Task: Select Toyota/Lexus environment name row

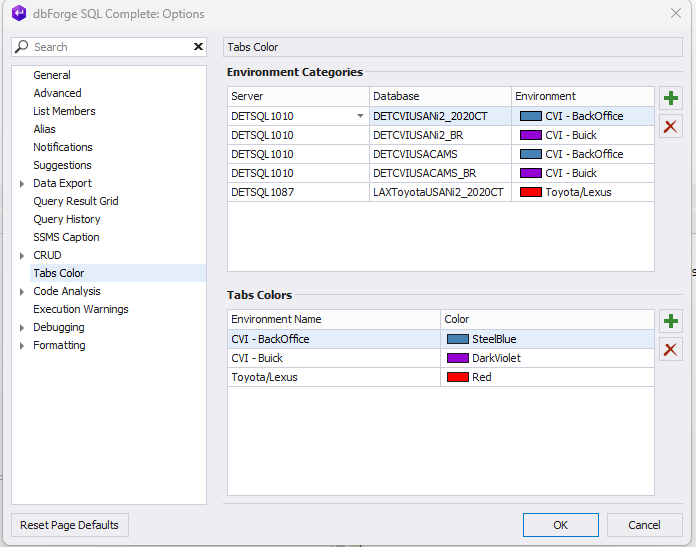Action: (334, 377)
